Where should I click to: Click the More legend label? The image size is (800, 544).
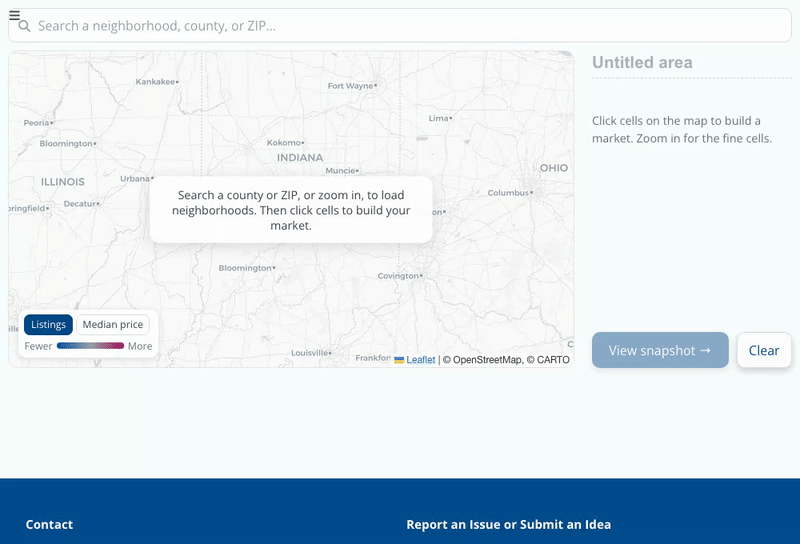(140, 346)
